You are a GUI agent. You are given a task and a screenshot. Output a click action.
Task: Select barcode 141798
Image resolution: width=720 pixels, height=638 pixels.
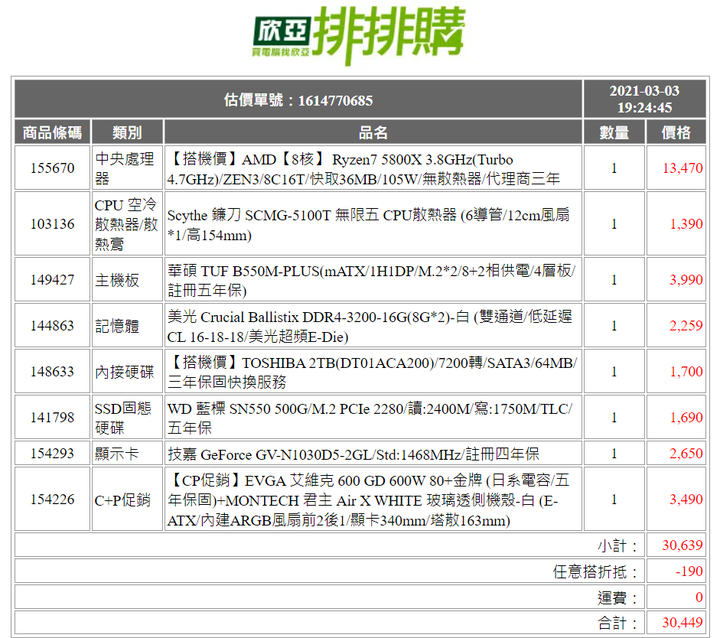(52, 418)
